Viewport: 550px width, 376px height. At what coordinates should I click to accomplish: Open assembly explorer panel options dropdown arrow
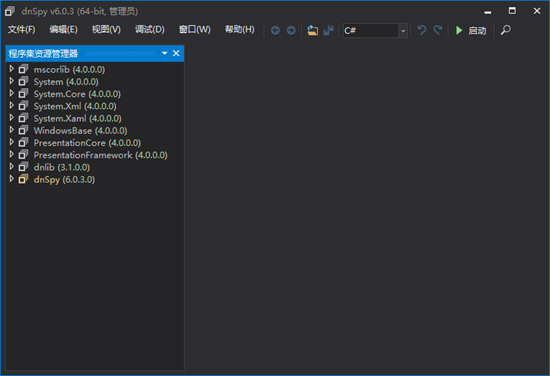coord(164,53)
